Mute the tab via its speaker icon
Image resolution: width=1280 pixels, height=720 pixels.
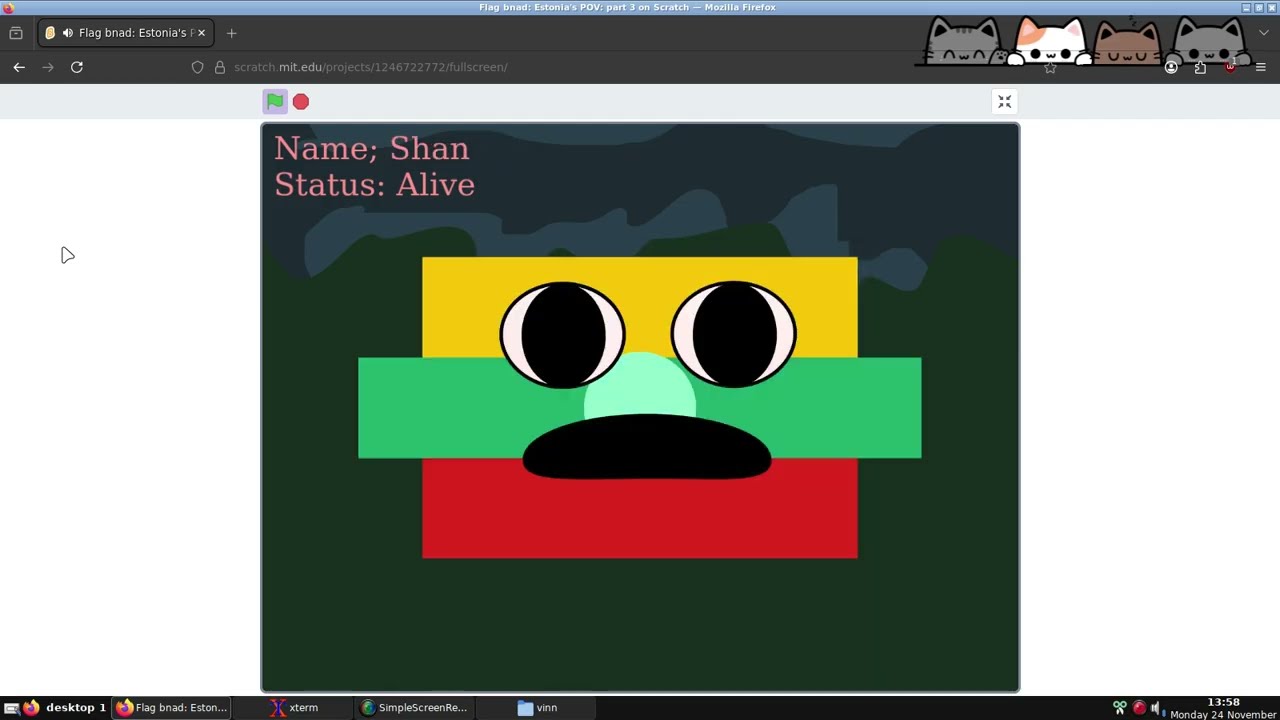(68, 33)
